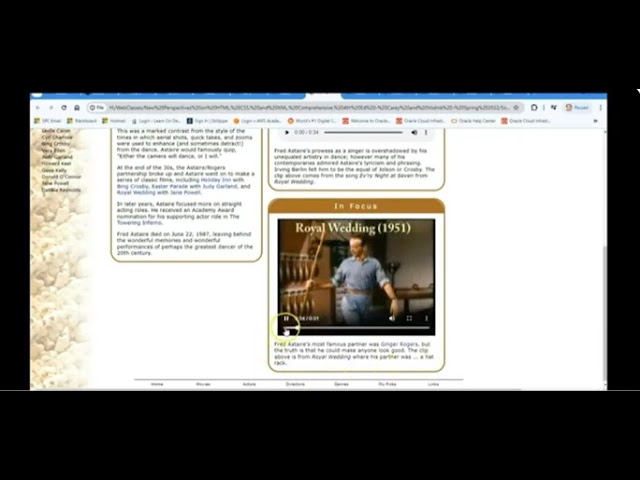The width and height of the screenshot is (640, 480).
Task: Follow the Towering Inferno link
Action: pos(139,222)
